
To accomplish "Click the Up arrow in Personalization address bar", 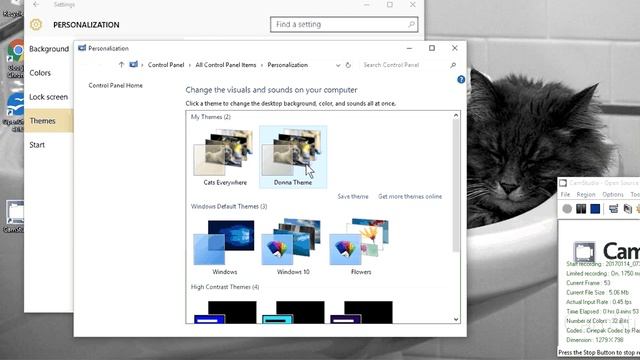I will 121,65.
